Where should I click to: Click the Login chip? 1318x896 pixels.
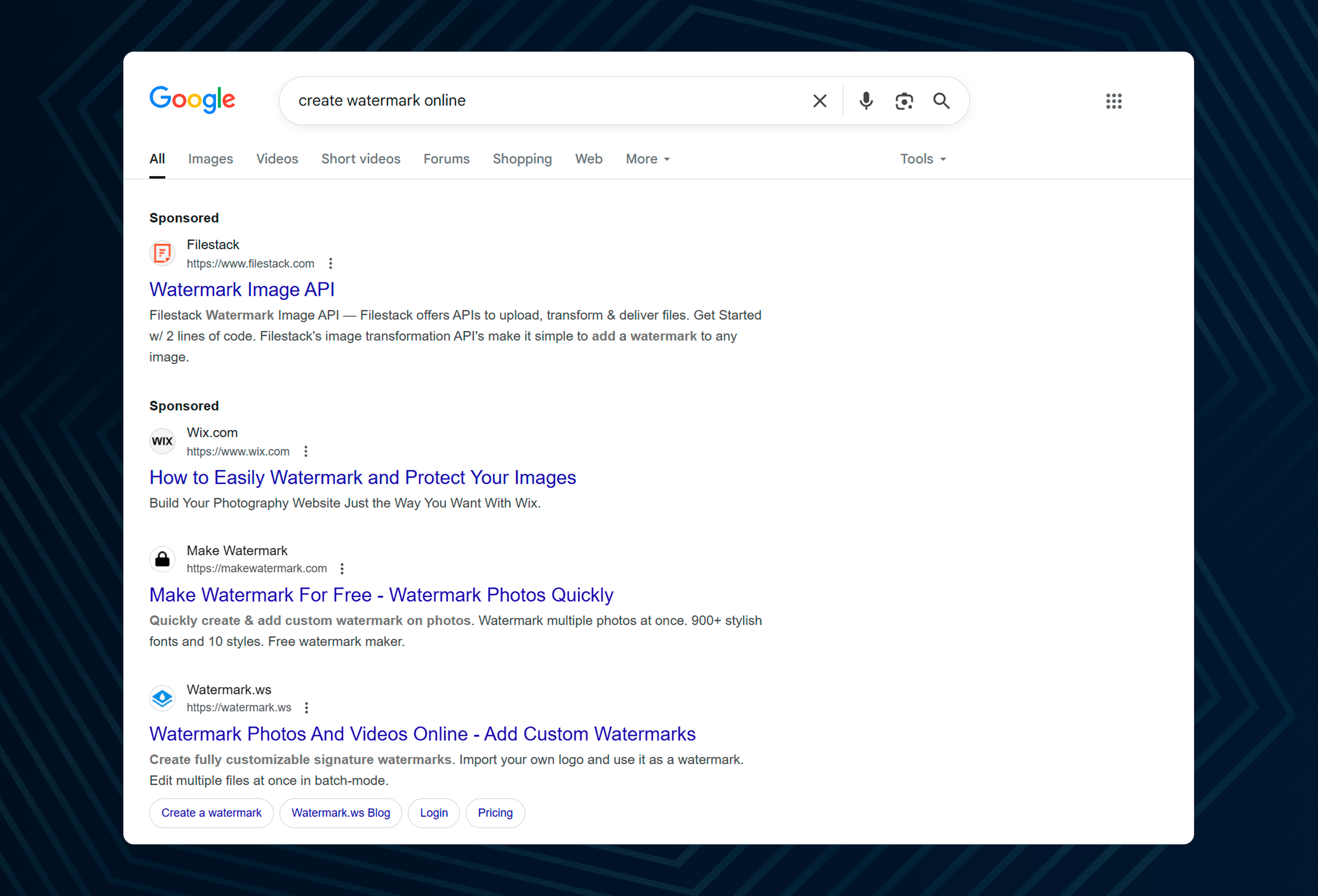(x=434, y=813)
